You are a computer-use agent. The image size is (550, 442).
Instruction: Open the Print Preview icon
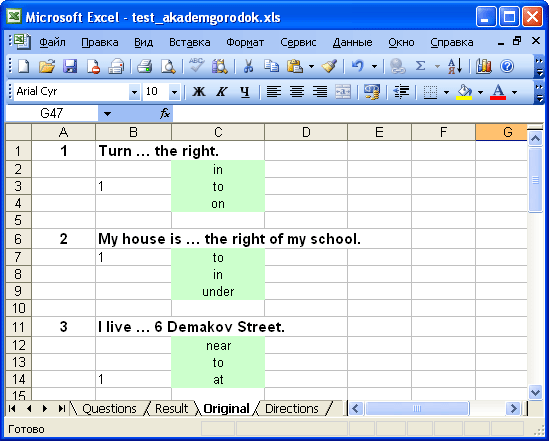point(168,66)
